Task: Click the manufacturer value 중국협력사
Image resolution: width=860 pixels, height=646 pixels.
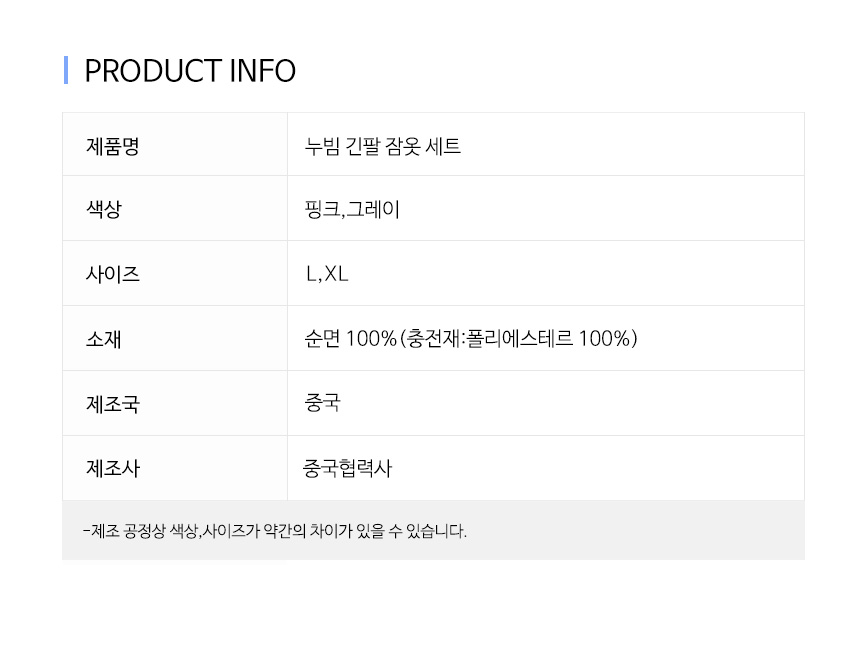Action: point(347,468)
